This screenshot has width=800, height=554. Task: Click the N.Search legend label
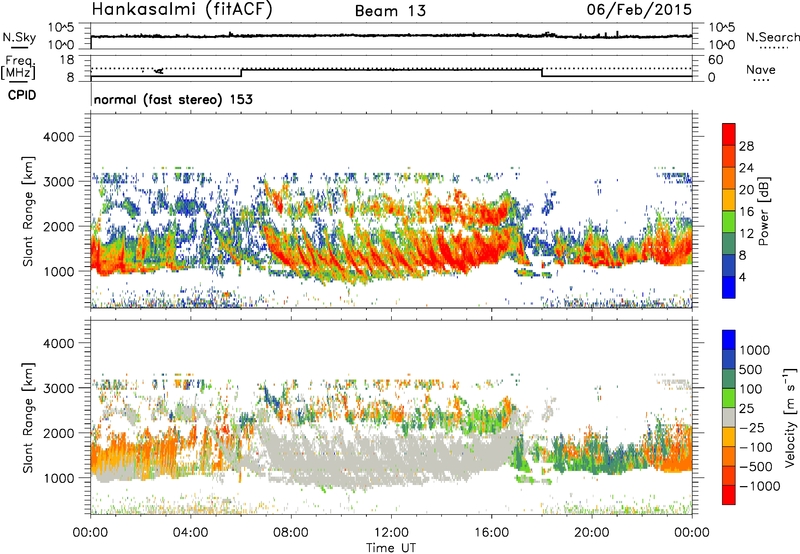coord(772,37)
